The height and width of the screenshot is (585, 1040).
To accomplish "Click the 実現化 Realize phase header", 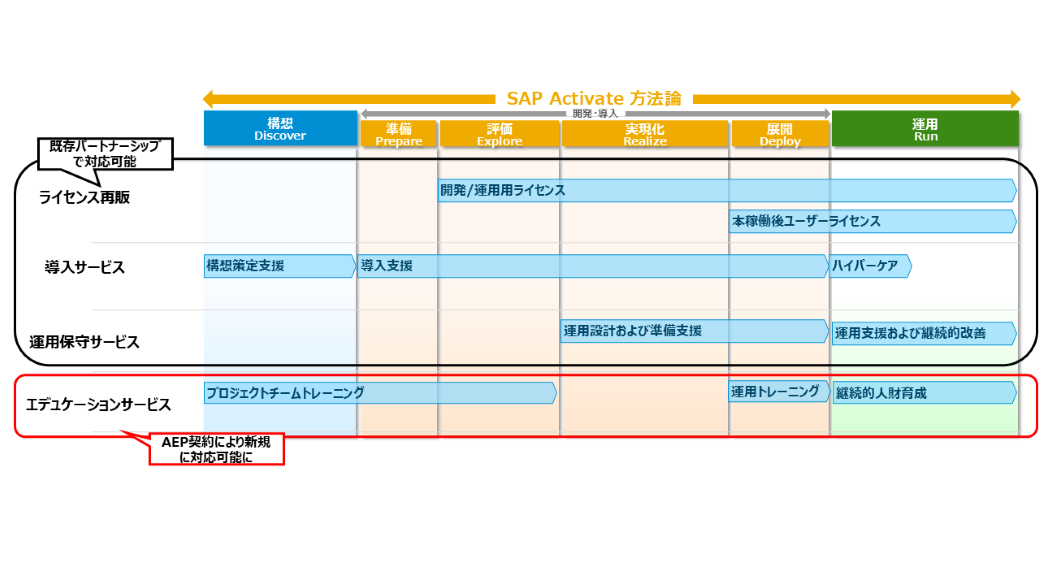I will [644, 134].
